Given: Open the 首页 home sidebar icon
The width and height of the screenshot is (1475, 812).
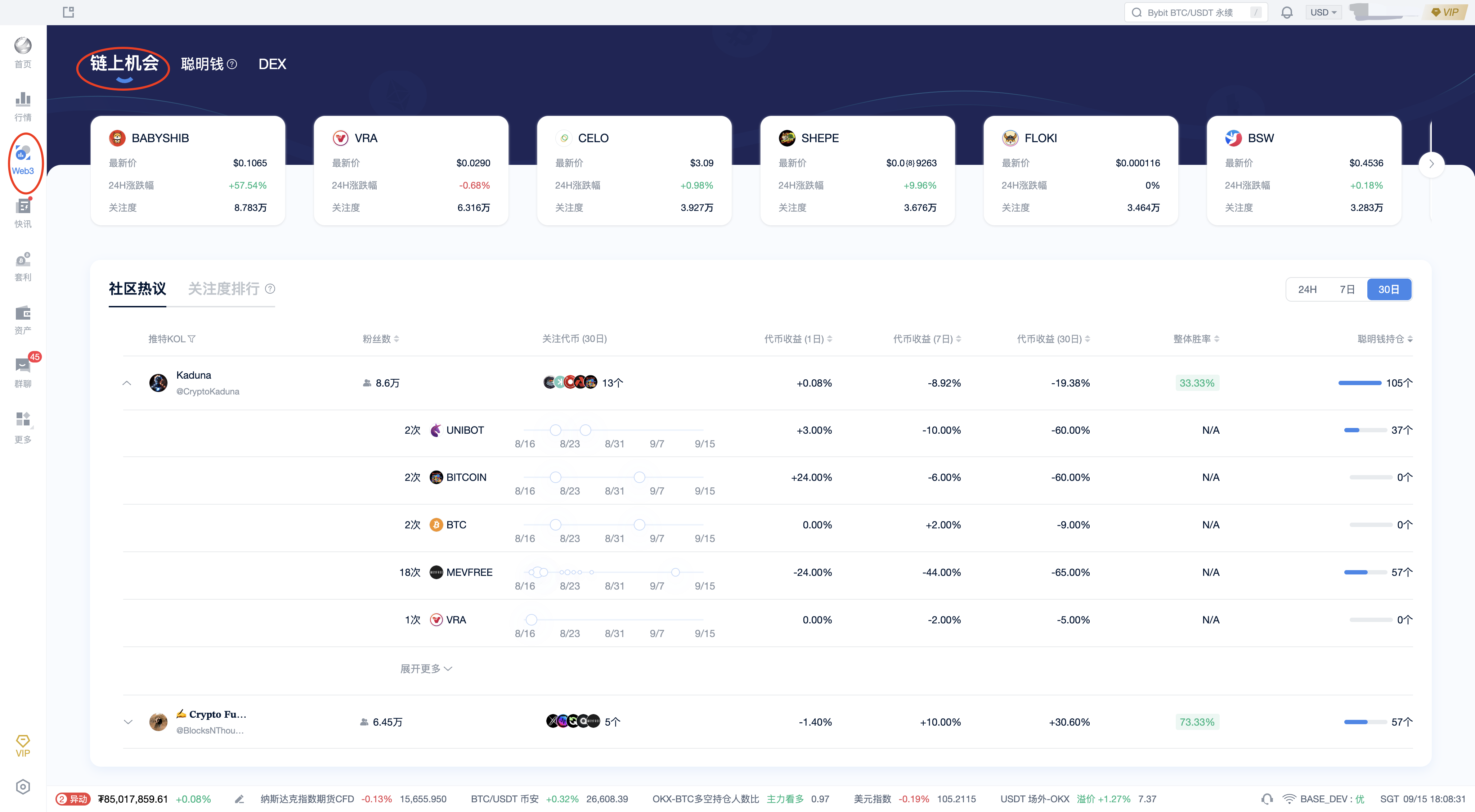Looking at the screenshot, I should point(23,52).
